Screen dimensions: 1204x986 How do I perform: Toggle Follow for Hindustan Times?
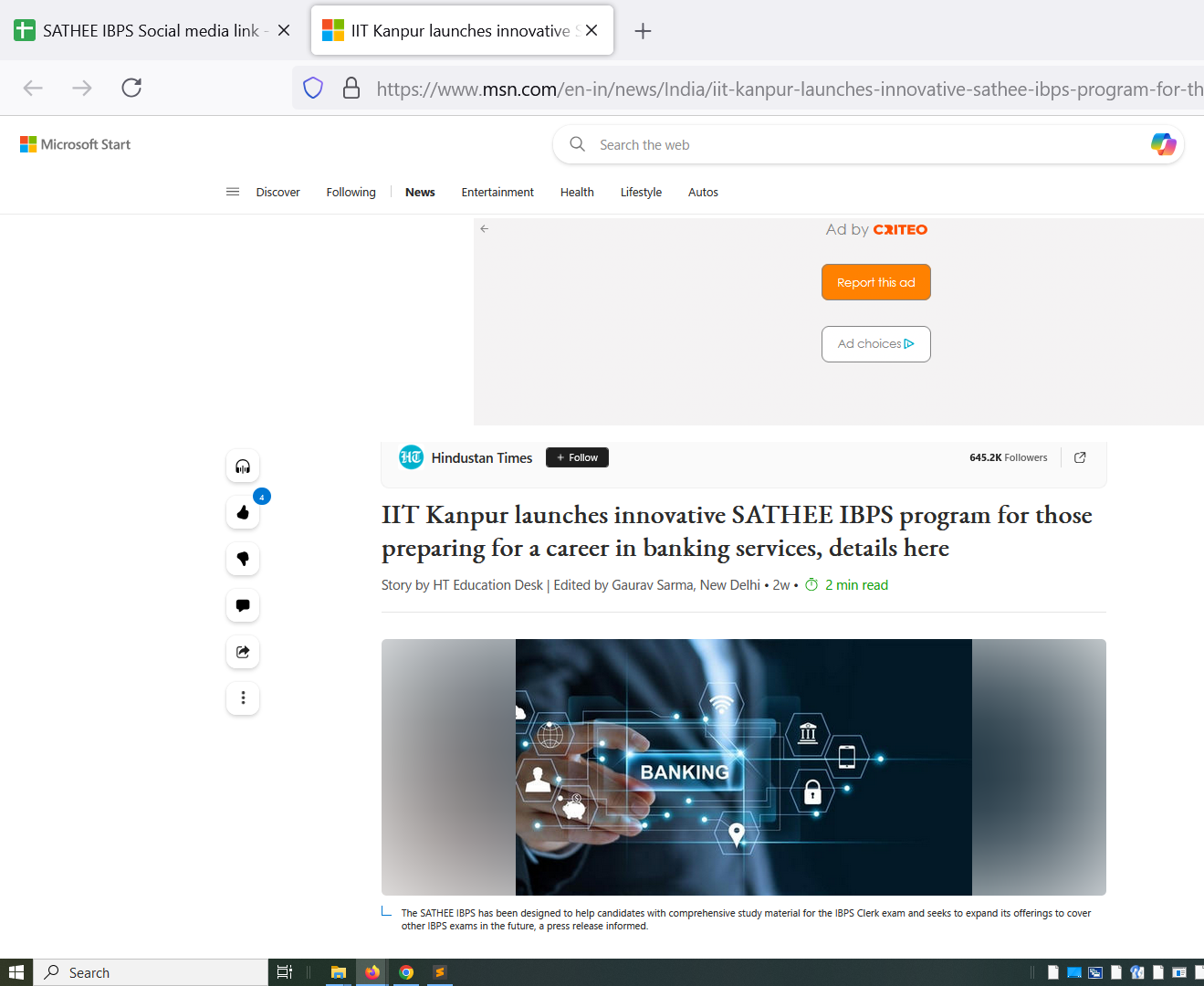[577, 457]
